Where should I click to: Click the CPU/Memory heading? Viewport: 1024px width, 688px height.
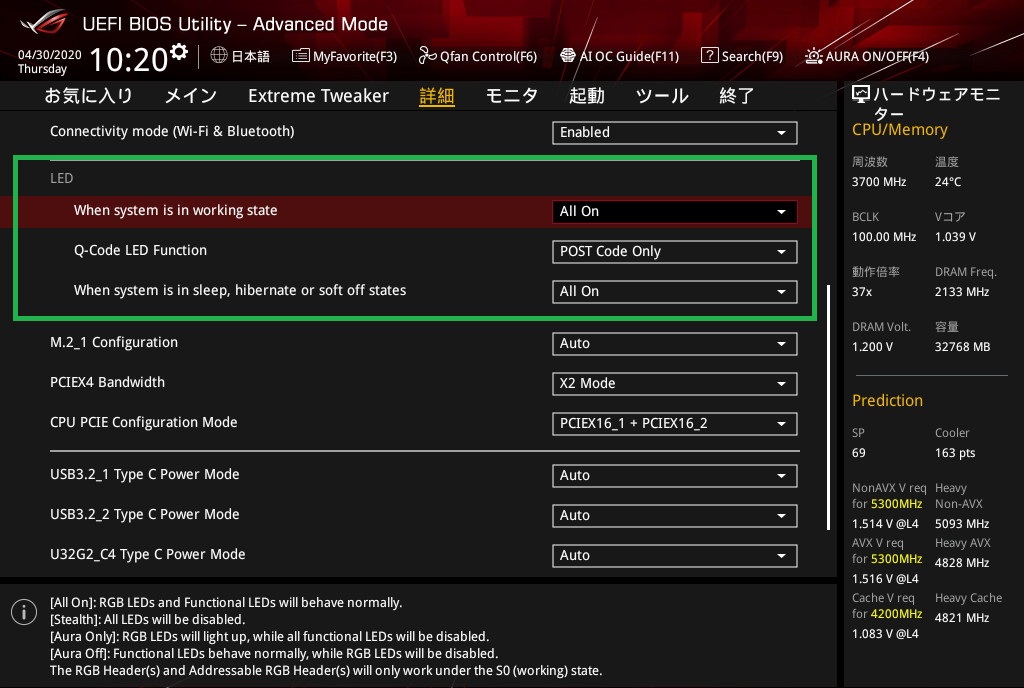[x=900, y=130]
